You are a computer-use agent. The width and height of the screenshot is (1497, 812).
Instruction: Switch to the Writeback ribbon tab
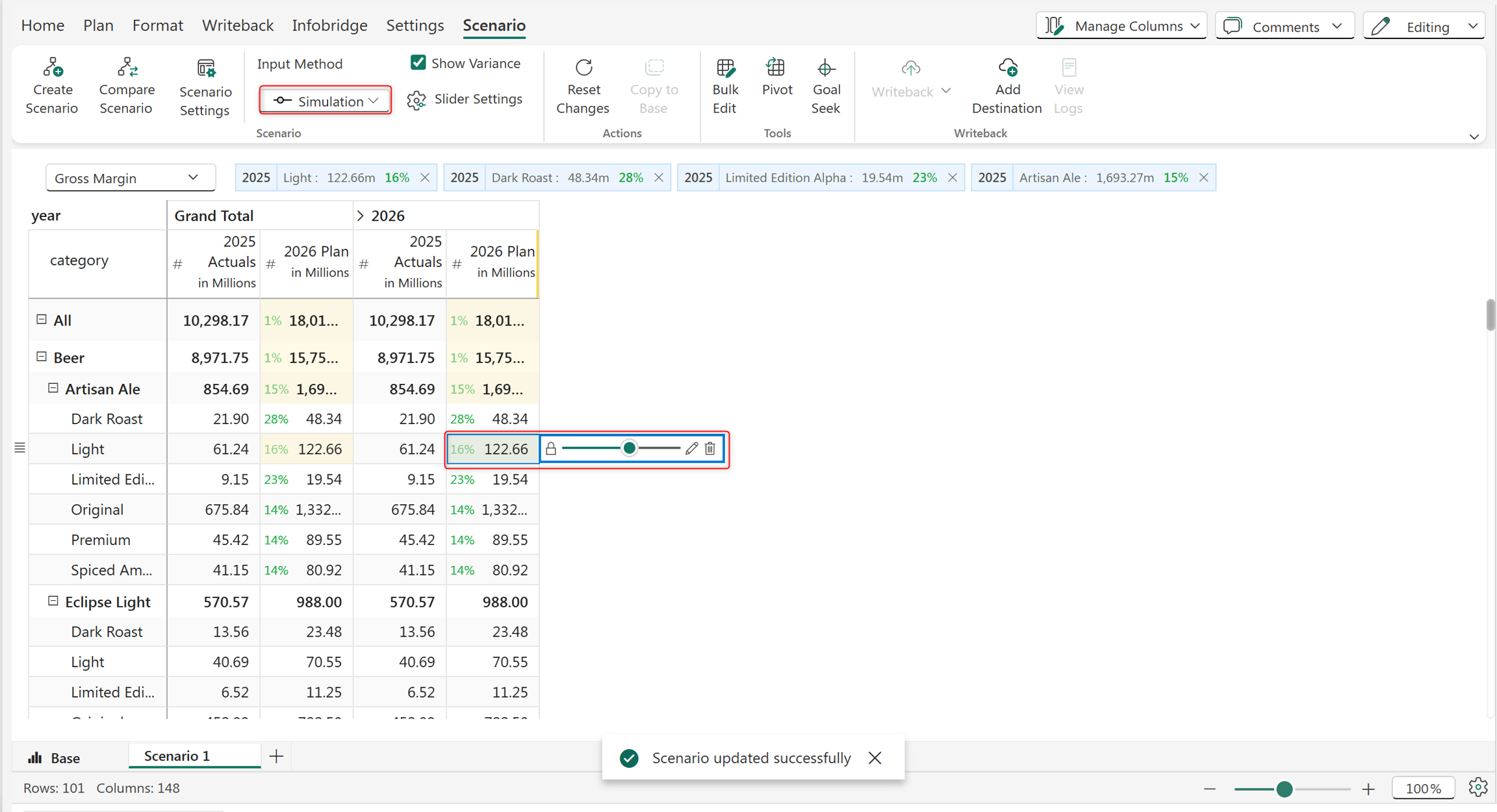(x=237, y=25)
